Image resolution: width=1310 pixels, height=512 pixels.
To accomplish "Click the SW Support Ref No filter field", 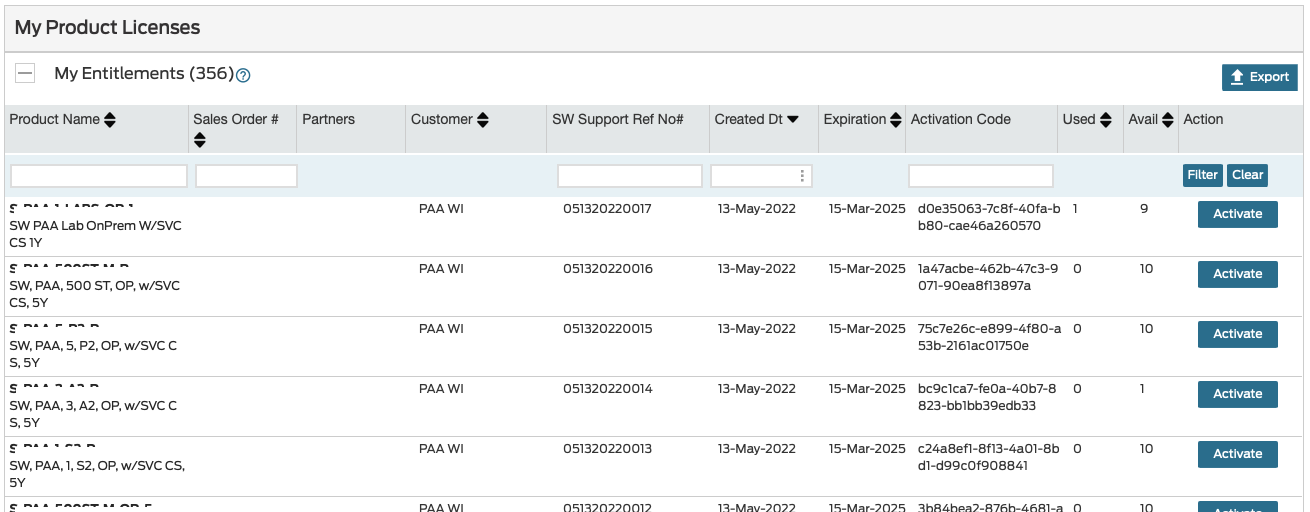I will (629, 176).
